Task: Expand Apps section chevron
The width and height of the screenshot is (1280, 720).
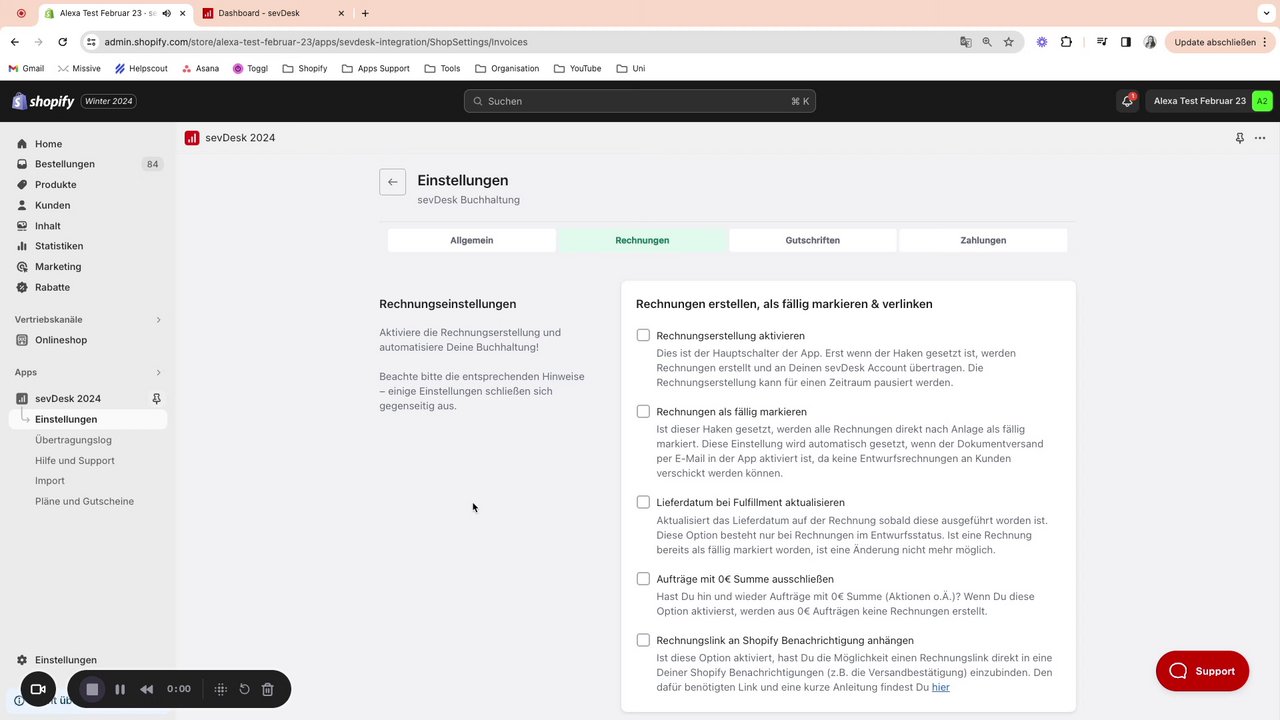Action: click(158, 373)
